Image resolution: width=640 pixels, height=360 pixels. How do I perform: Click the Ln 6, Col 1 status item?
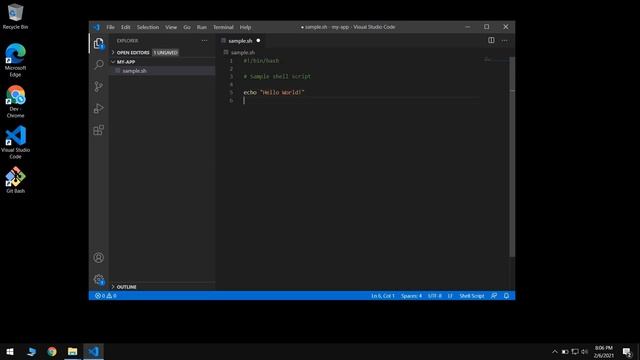click(383, 296)
